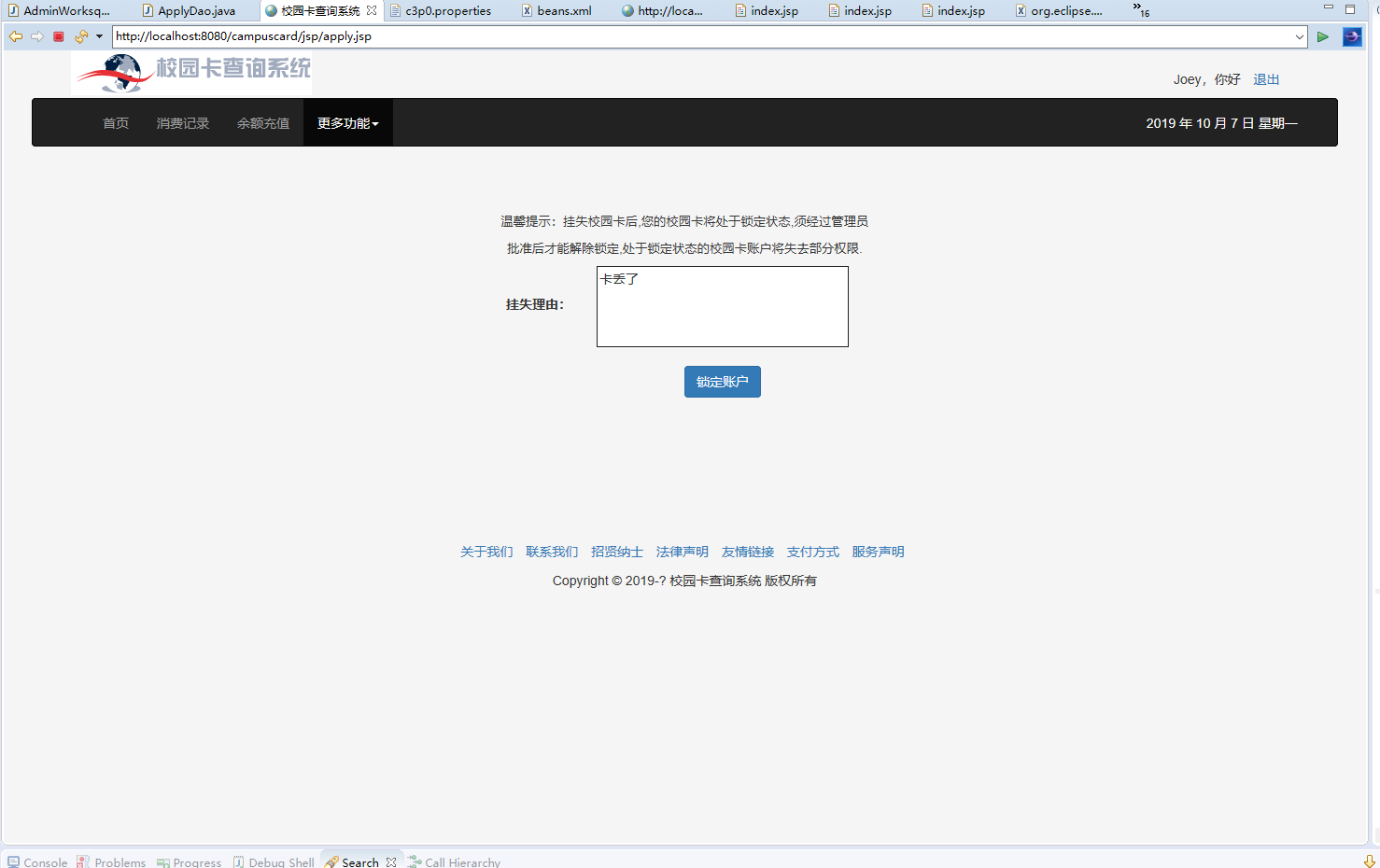The width and height of the screenshot is (1380, 868).
Task: Click the Debug Shell view icon
Action: coord(239,861)
